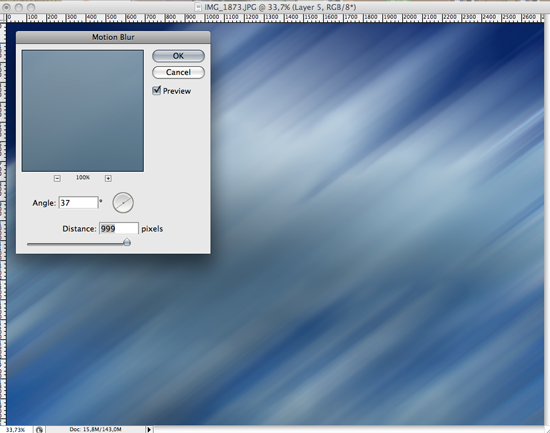Open the status bar info arrow menu
This screenshot has width=550, height=433.
pos(149,429)
